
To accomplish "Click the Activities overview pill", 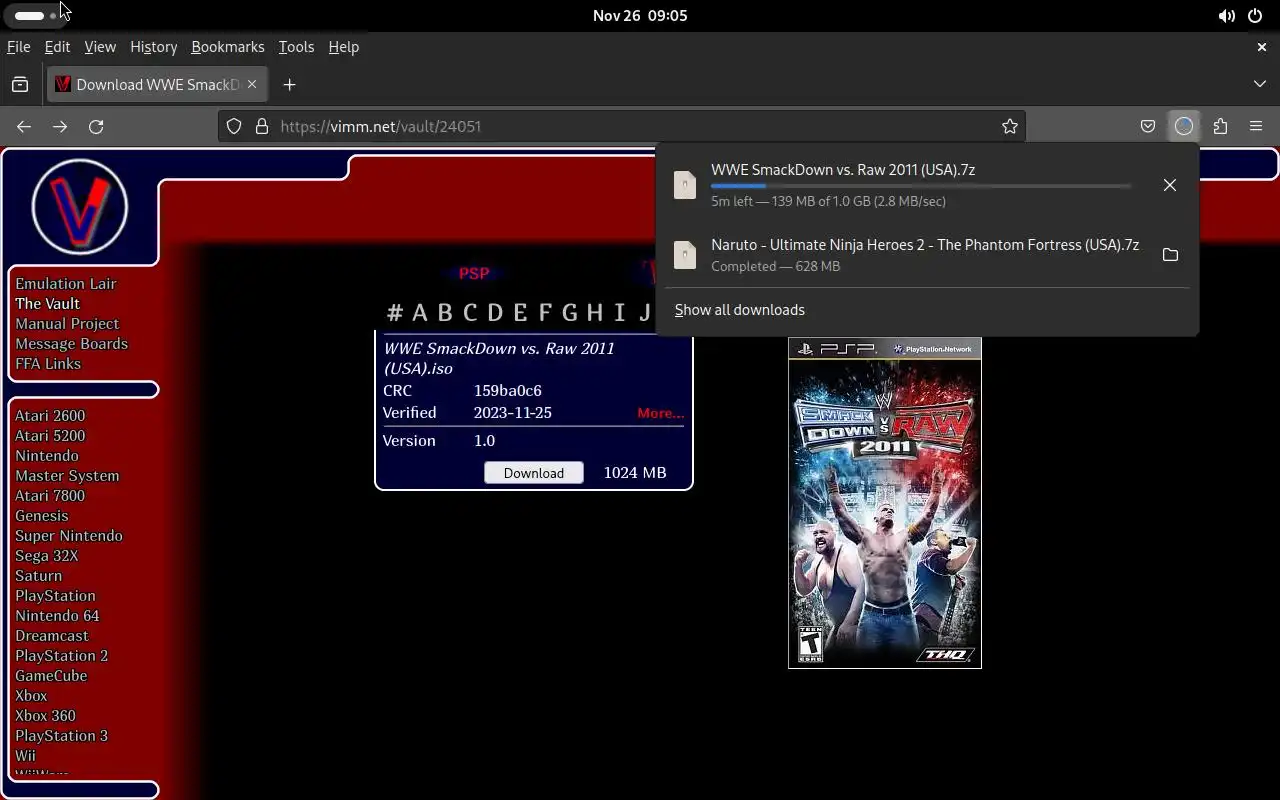I will pos(36,16).
